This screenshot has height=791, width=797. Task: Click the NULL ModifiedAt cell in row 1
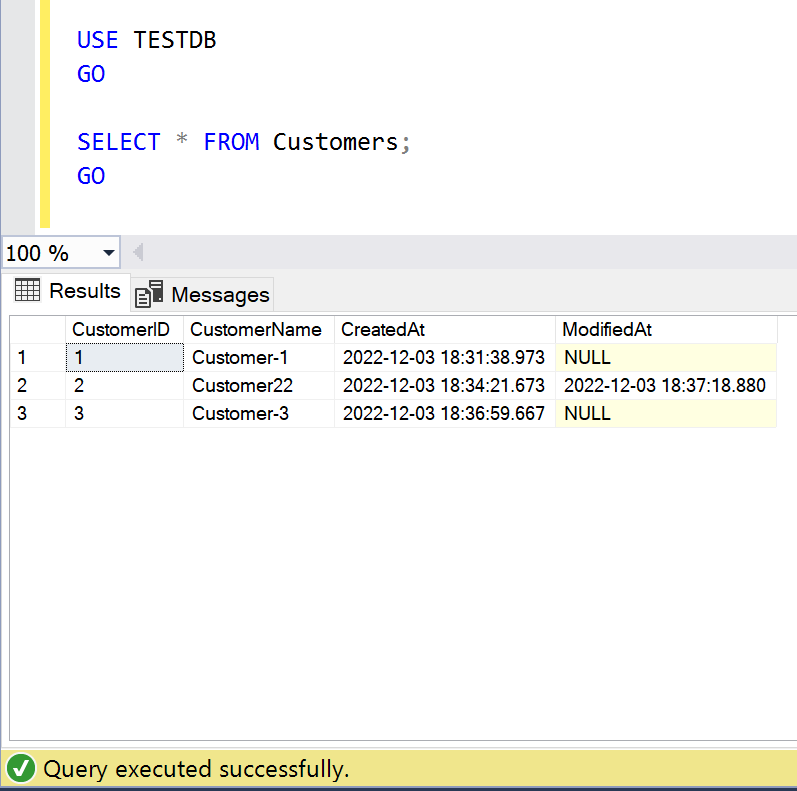pyautogui.click(x=587, y=357)
